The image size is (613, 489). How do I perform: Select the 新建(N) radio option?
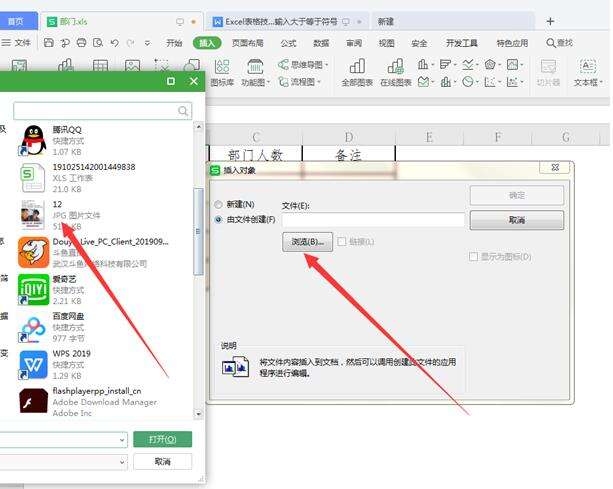coord(219,204)
